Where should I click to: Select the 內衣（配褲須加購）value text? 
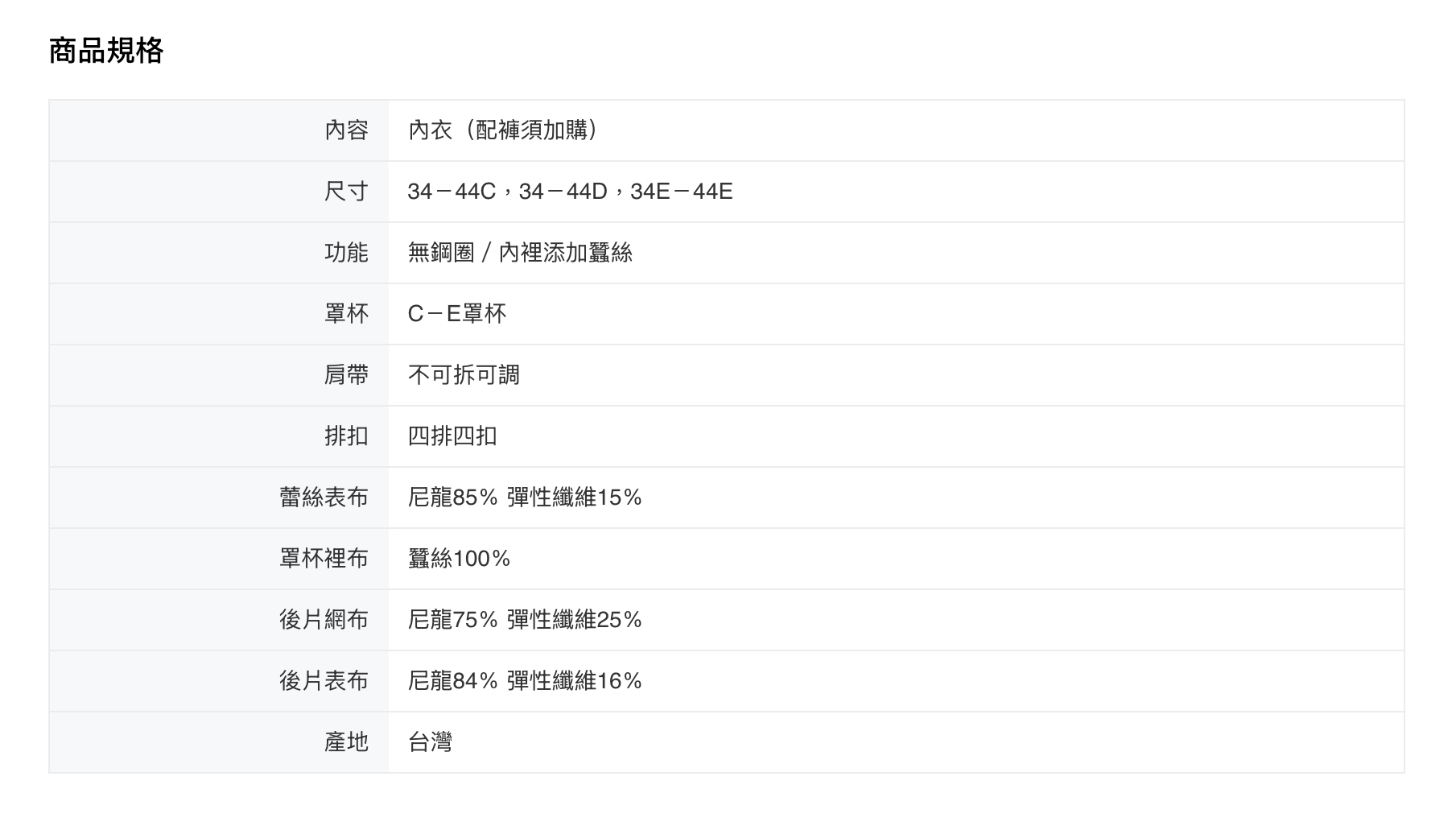[x=503, y=130]
